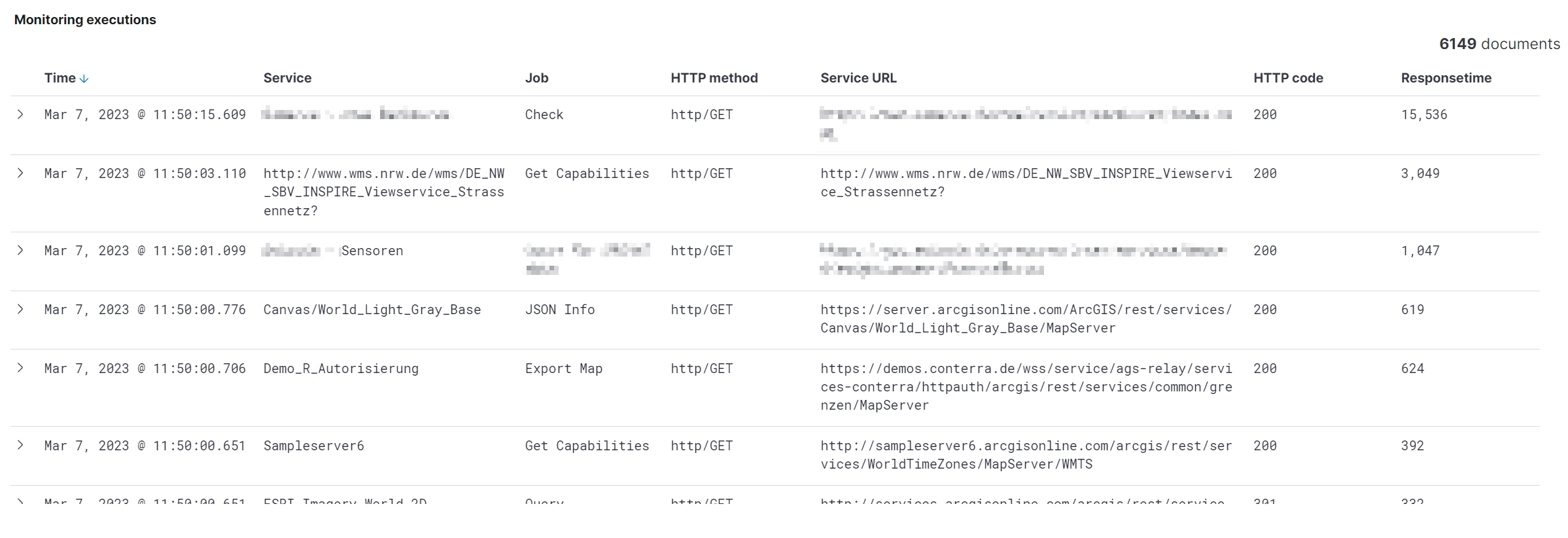
Task: Expand the DE_NW_SBV_INSPIRE_Viewservice row details
Action: 20,173
